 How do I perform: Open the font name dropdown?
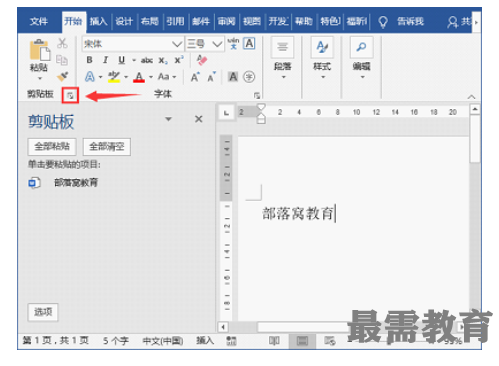[177, 44]
